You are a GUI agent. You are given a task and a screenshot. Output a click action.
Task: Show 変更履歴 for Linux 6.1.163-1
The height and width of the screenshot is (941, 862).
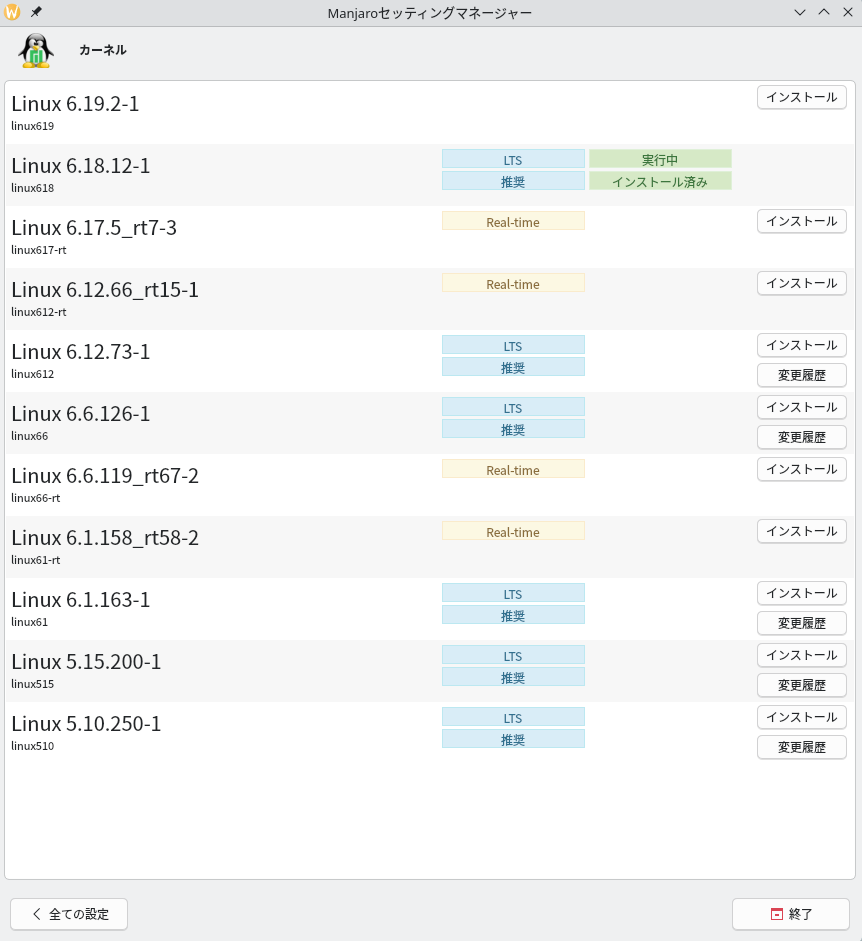801,623
